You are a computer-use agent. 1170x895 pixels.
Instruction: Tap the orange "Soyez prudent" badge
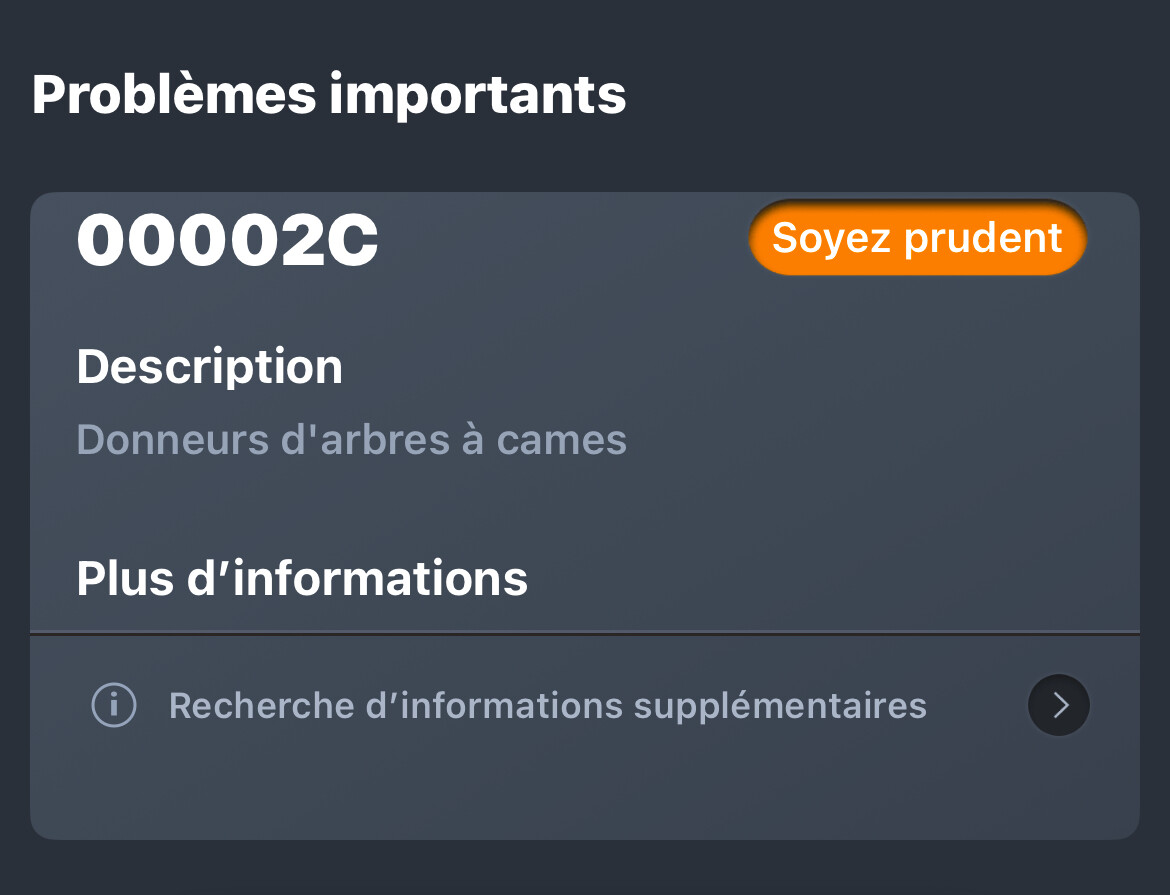(917, 237)
